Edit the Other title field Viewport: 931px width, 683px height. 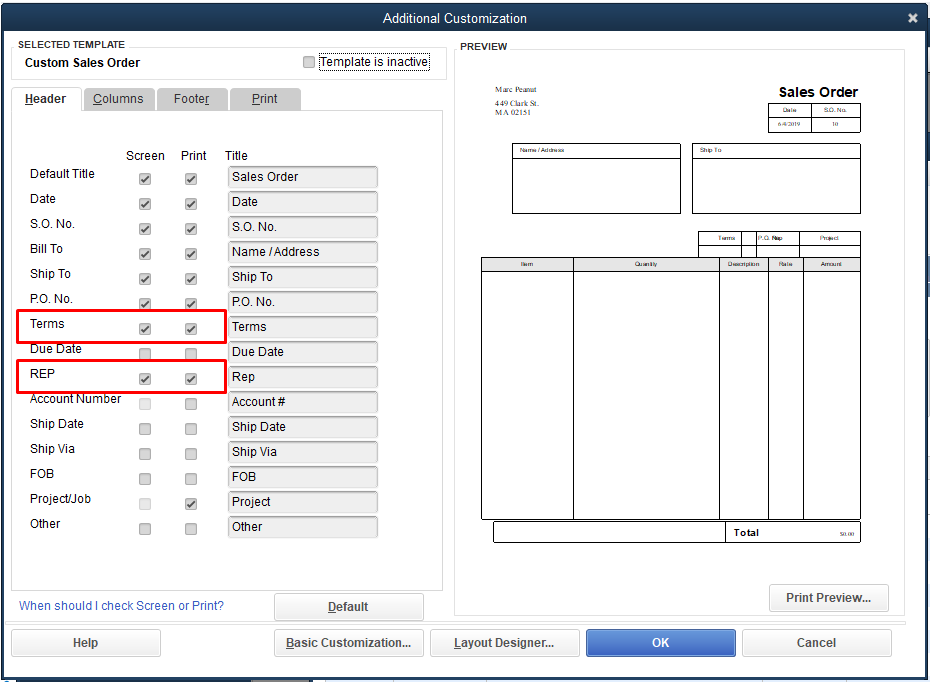pyautogui.click(x=303, y=527)
